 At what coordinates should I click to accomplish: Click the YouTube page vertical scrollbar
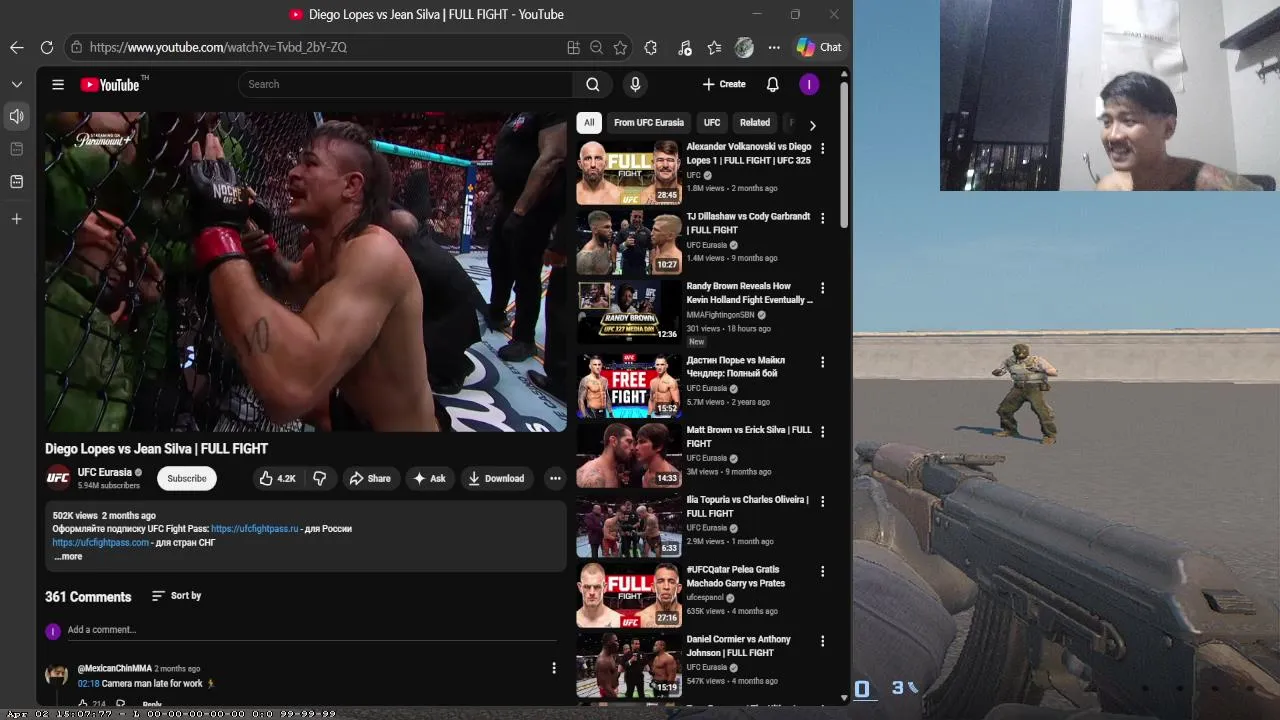pyautogui.click(x=845, y=155)
